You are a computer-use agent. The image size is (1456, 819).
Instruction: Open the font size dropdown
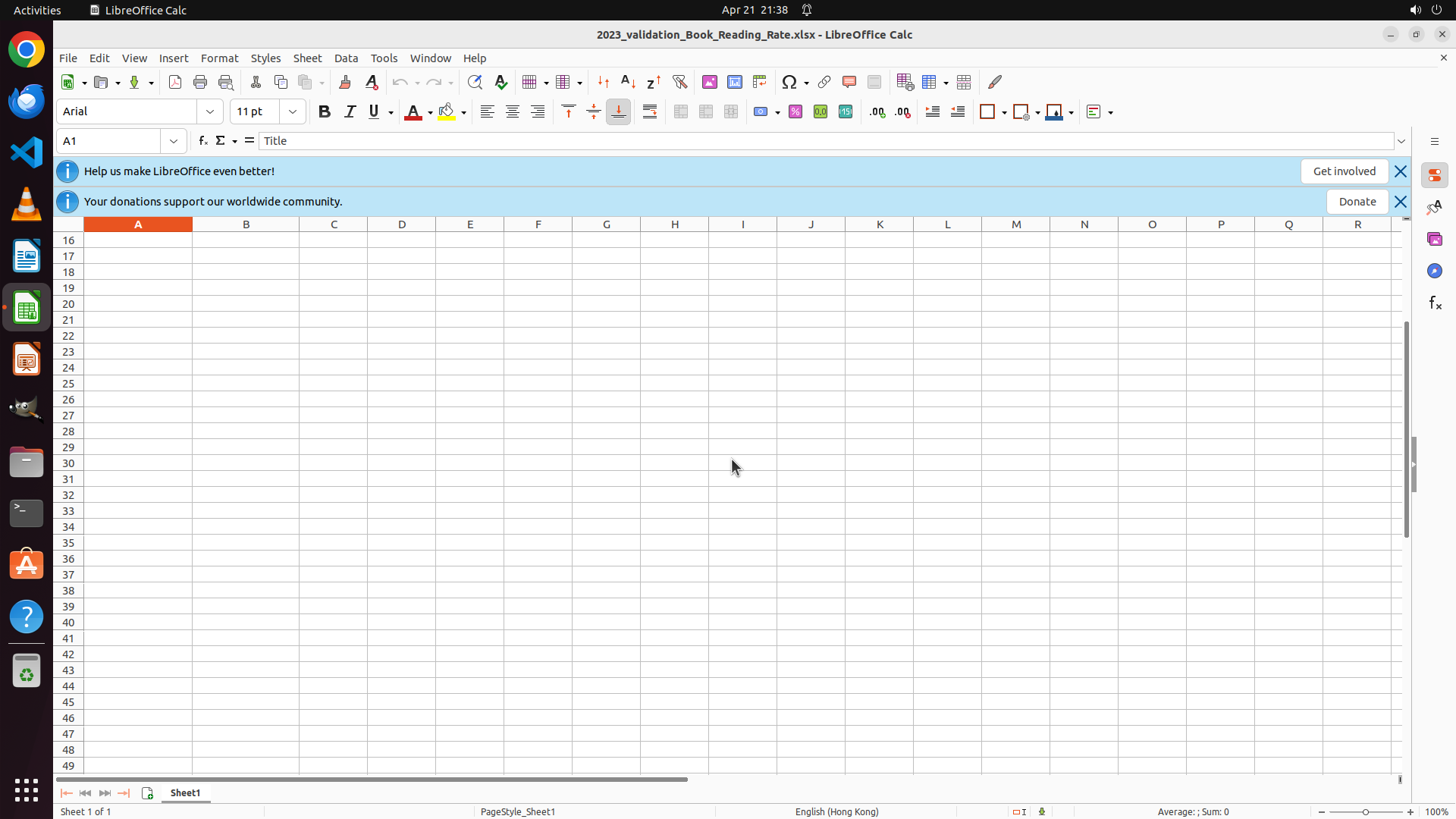pos(293,111)
